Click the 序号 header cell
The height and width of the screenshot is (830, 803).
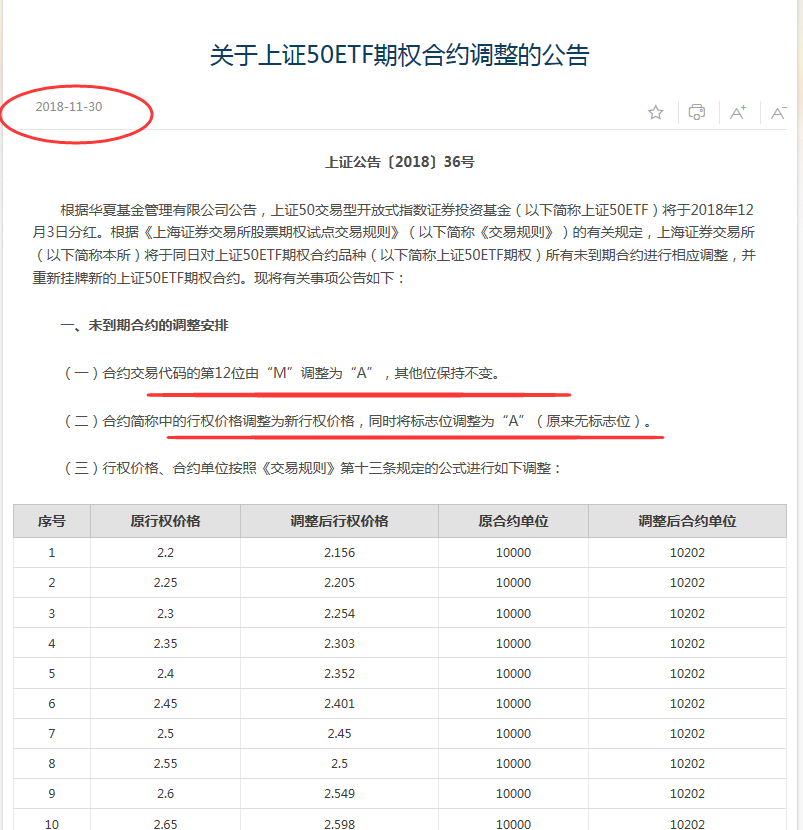[x=52, y=521]
